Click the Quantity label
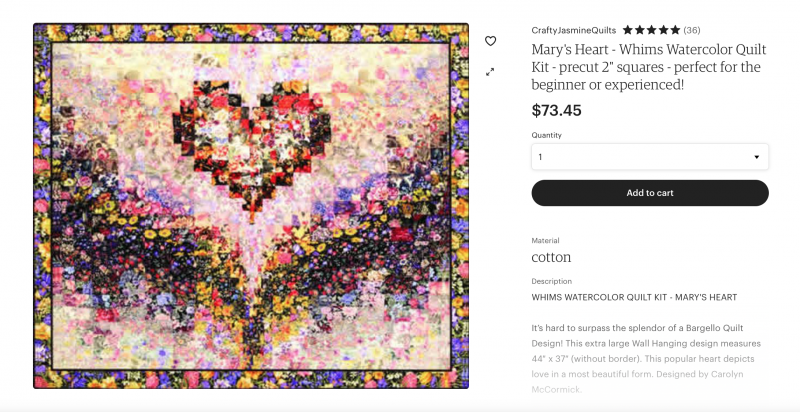The image size is (800, 412). (546, 135)
